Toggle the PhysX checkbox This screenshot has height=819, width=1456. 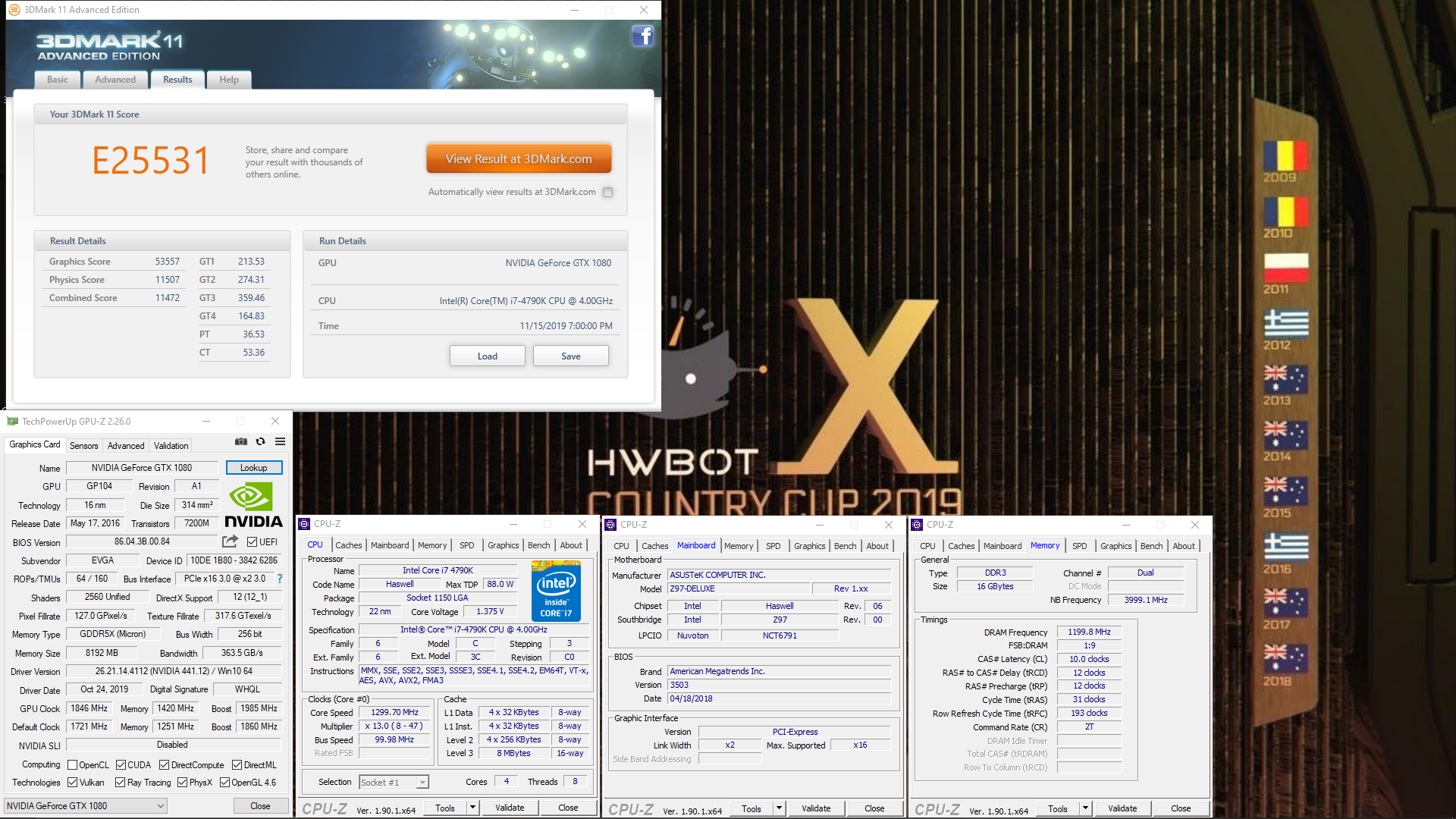[x=182, y=783]
